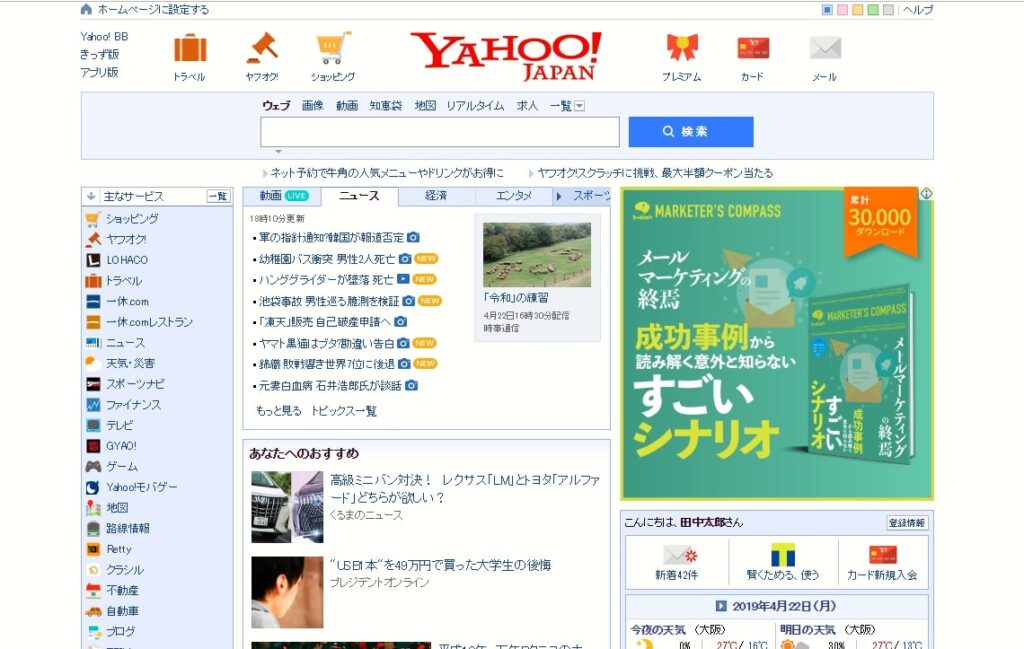Open the Travel (トラベル) suitcase icon at top

(x=190, y=49)
